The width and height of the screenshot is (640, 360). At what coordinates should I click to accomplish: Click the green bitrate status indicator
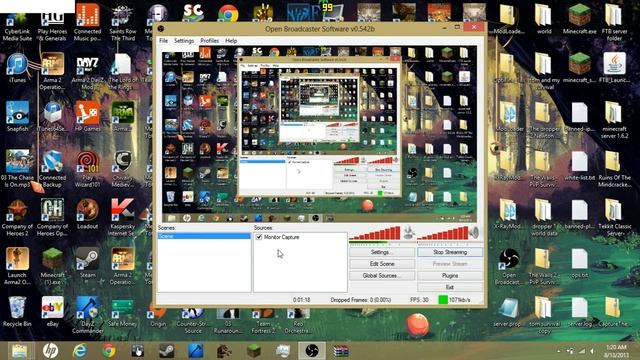[443, 300]
